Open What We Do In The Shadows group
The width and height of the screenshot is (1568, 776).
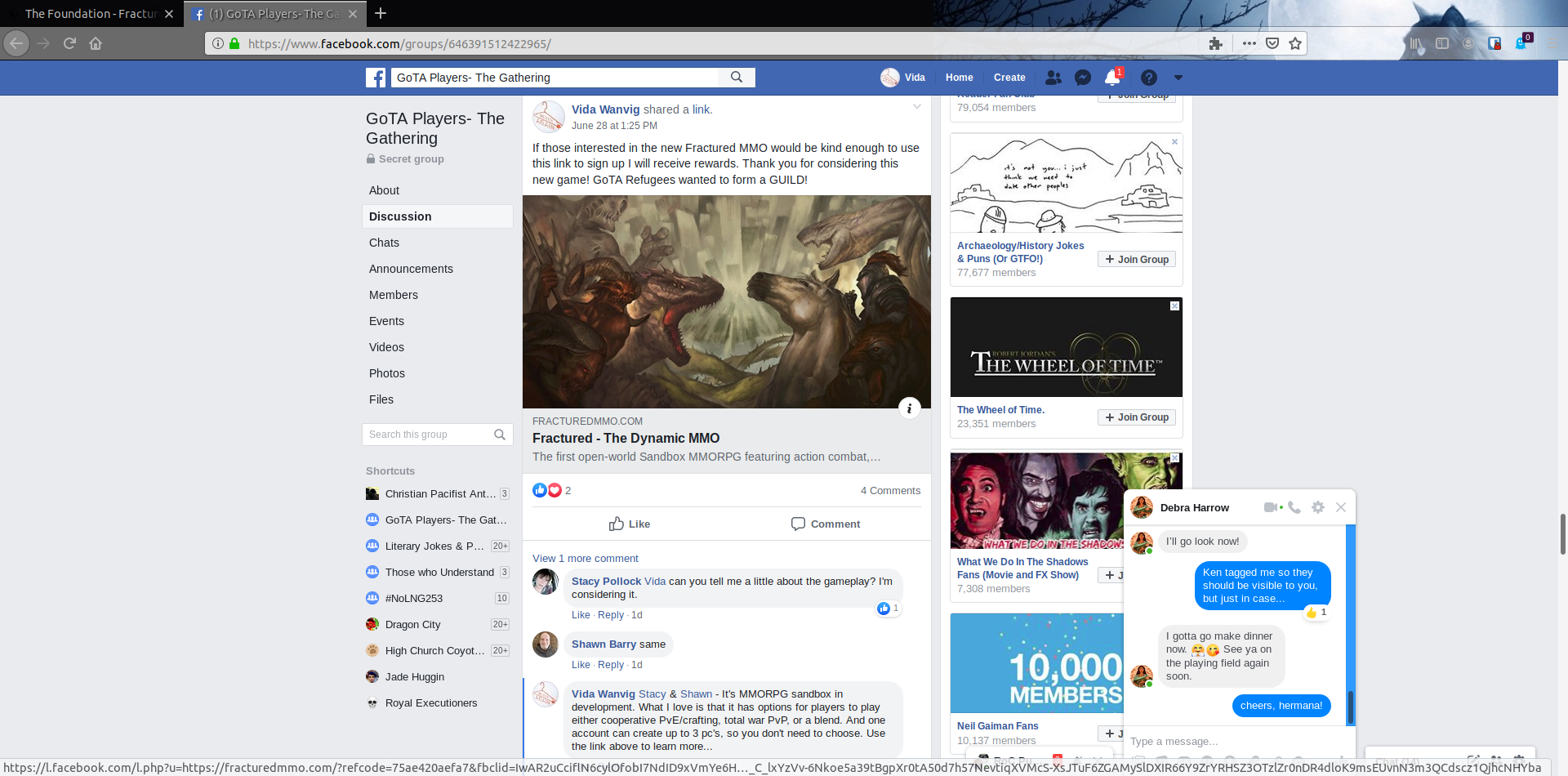click(1022, 568)
